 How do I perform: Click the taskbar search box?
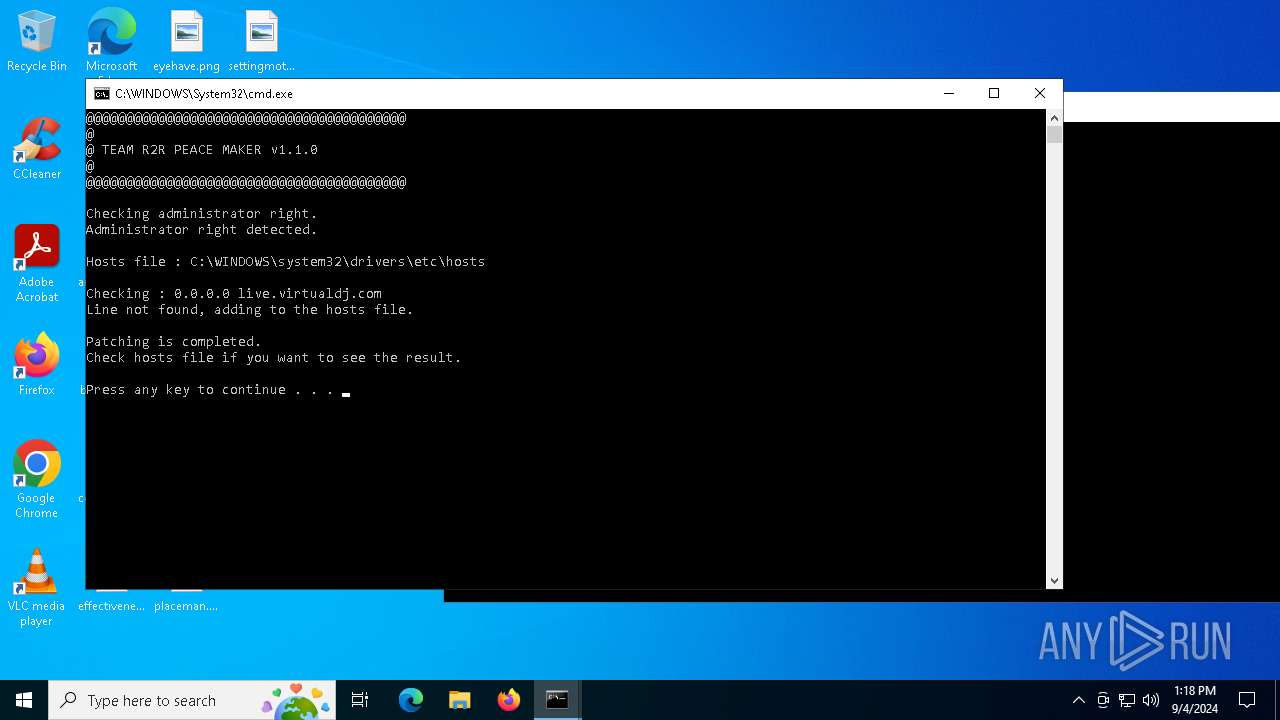tap(192, 700)
